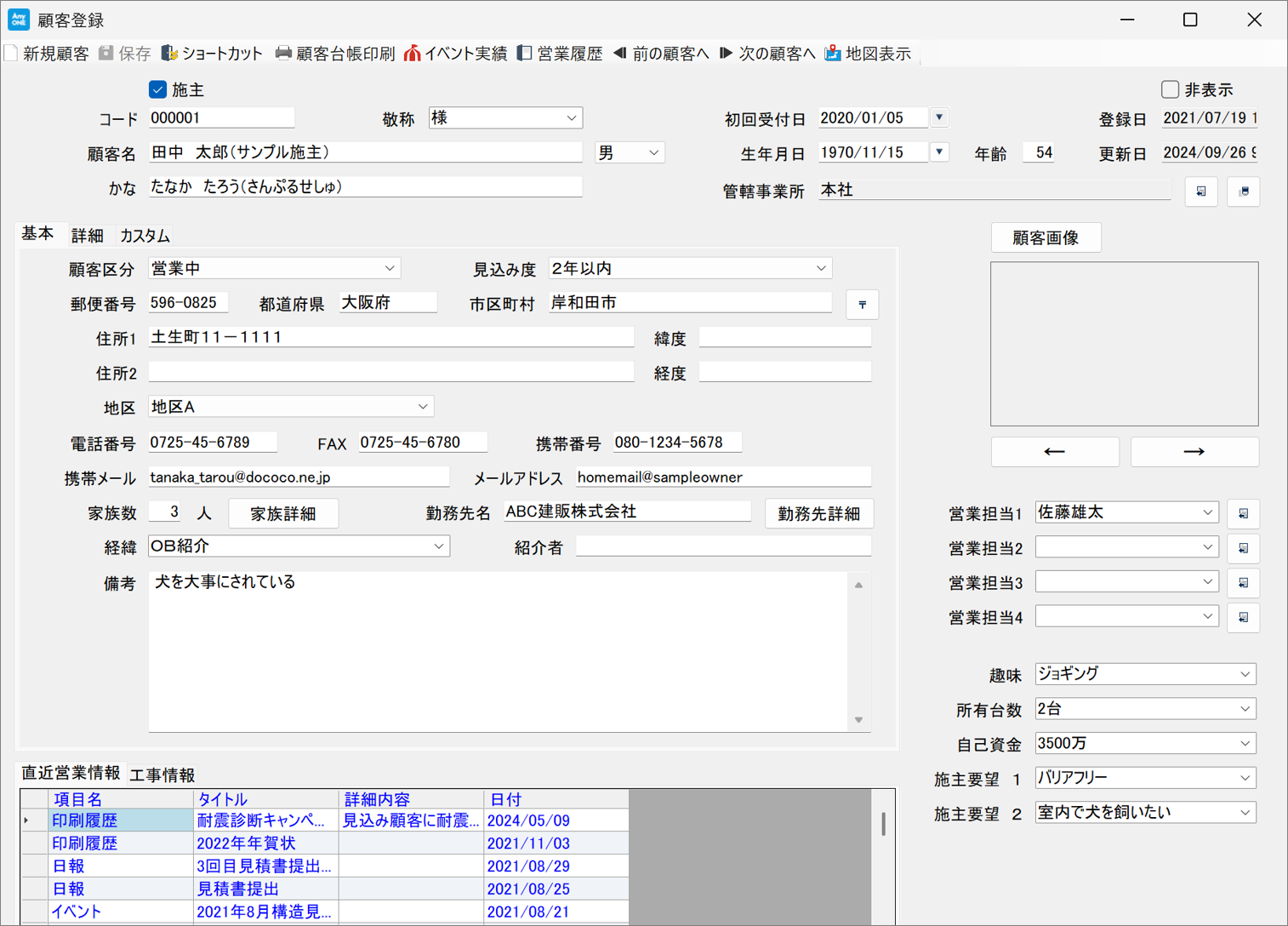This screenshot has width=1288, height=926.
Task: Click the 家族詳細 button
Action: coord(283,514)
